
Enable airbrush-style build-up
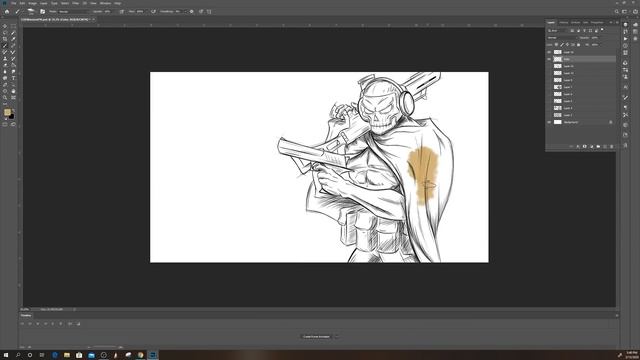[x=153, y=11]
